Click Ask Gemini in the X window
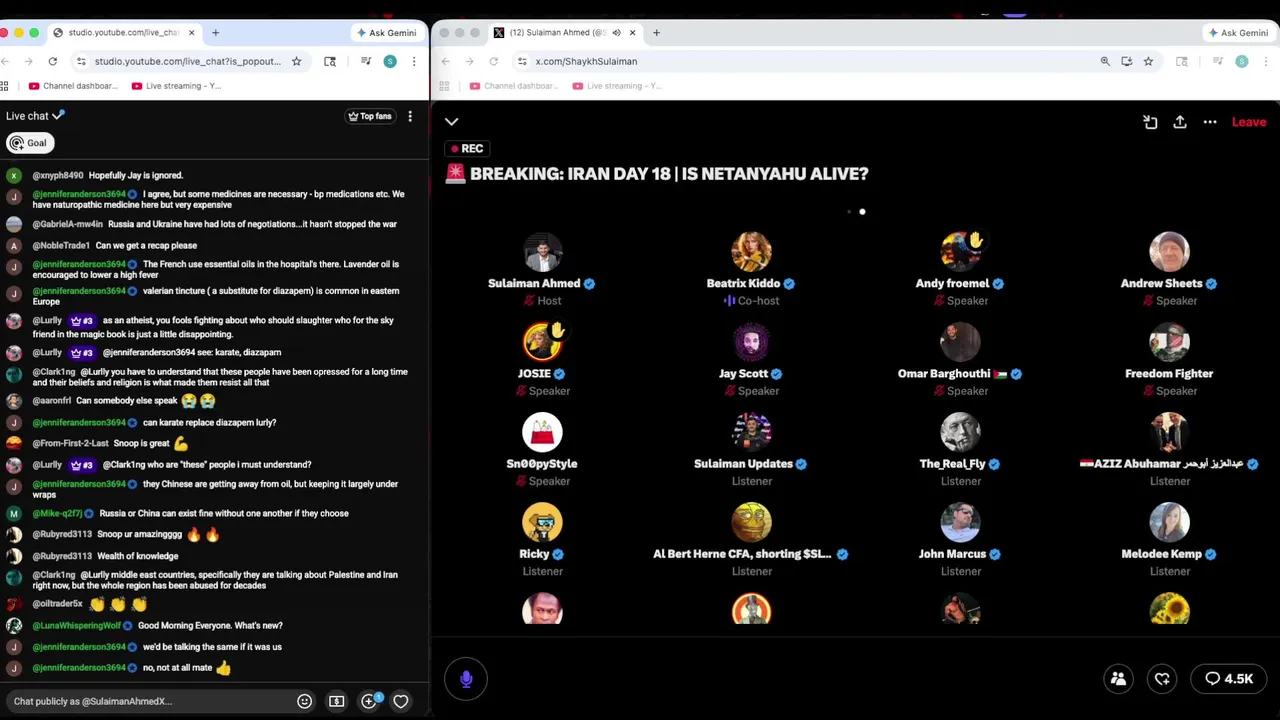1280x720 pixels. (x=1238, y=33)
